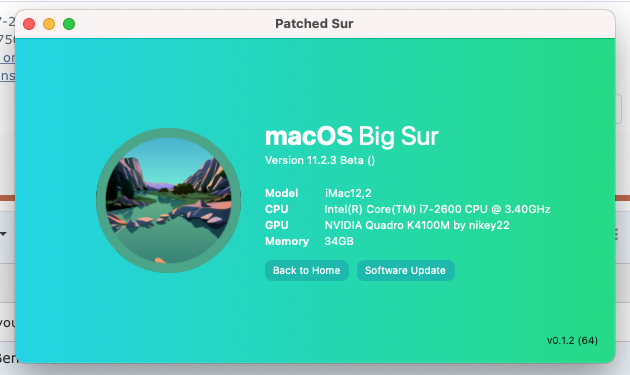Viewport: 630px width, 375px height.
Task: Open Software Update
Action: [405, 270]
